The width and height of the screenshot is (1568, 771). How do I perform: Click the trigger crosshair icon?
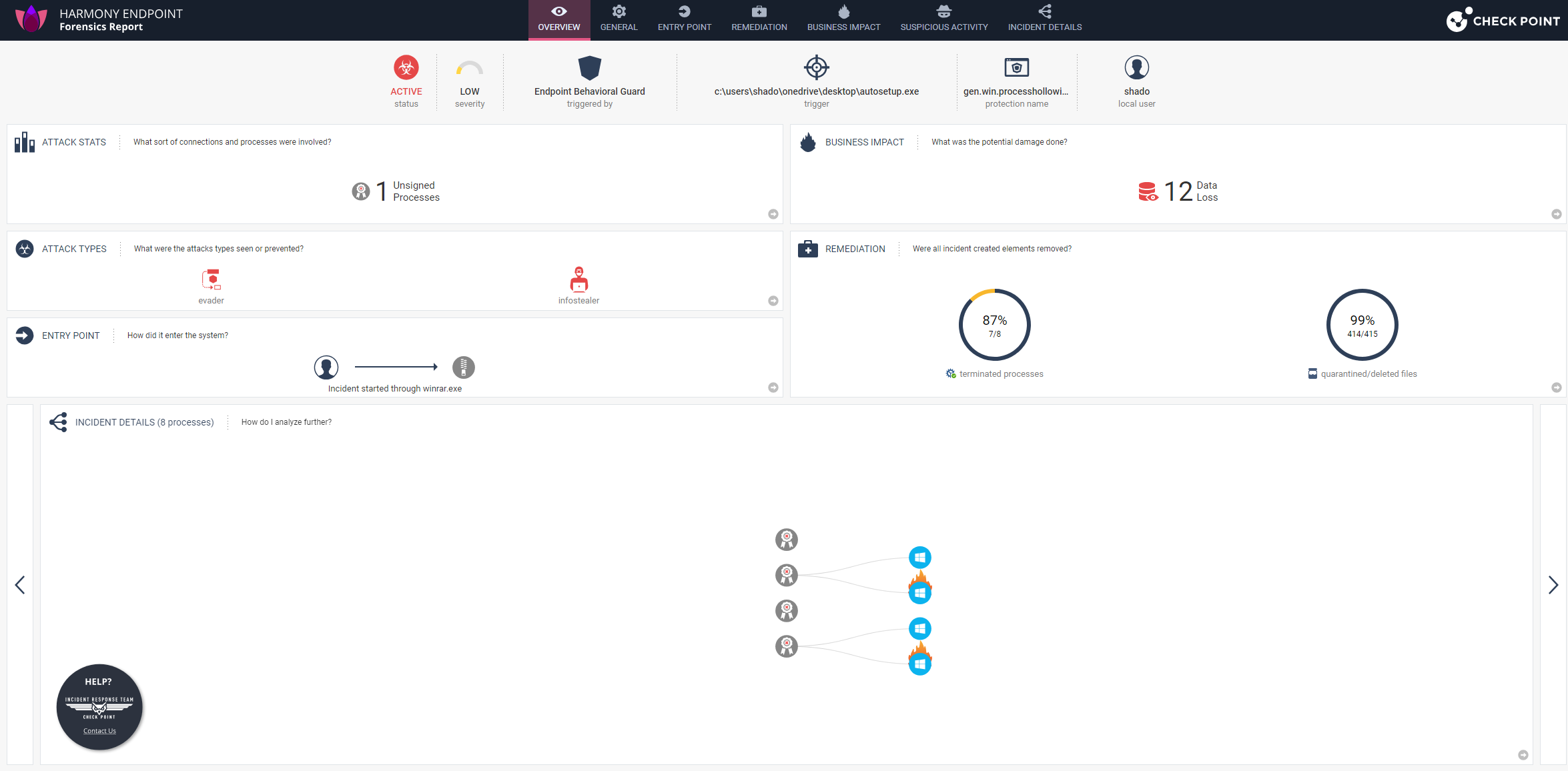coord(816,67)
